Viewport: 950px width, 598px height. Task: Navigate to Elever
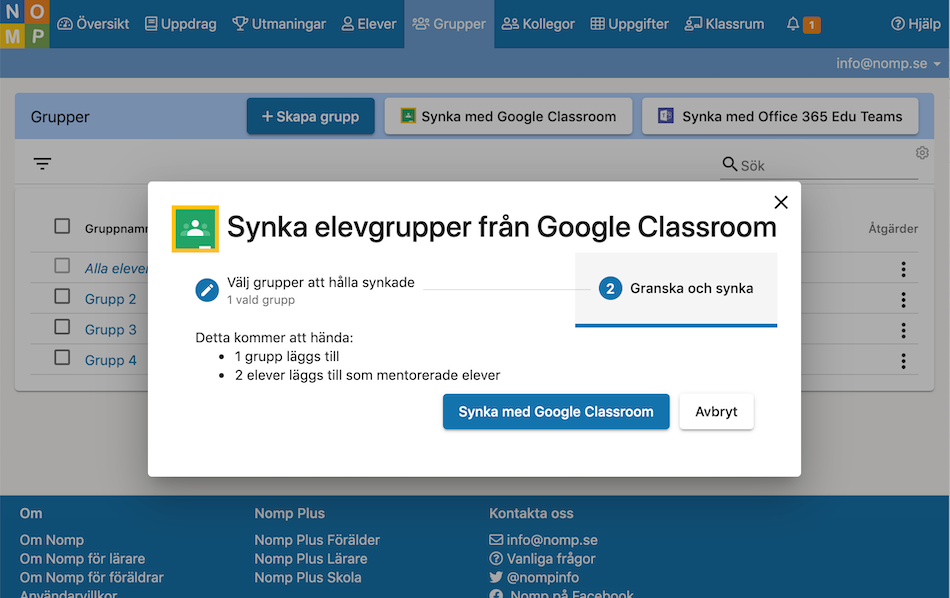tap(368, 24)
